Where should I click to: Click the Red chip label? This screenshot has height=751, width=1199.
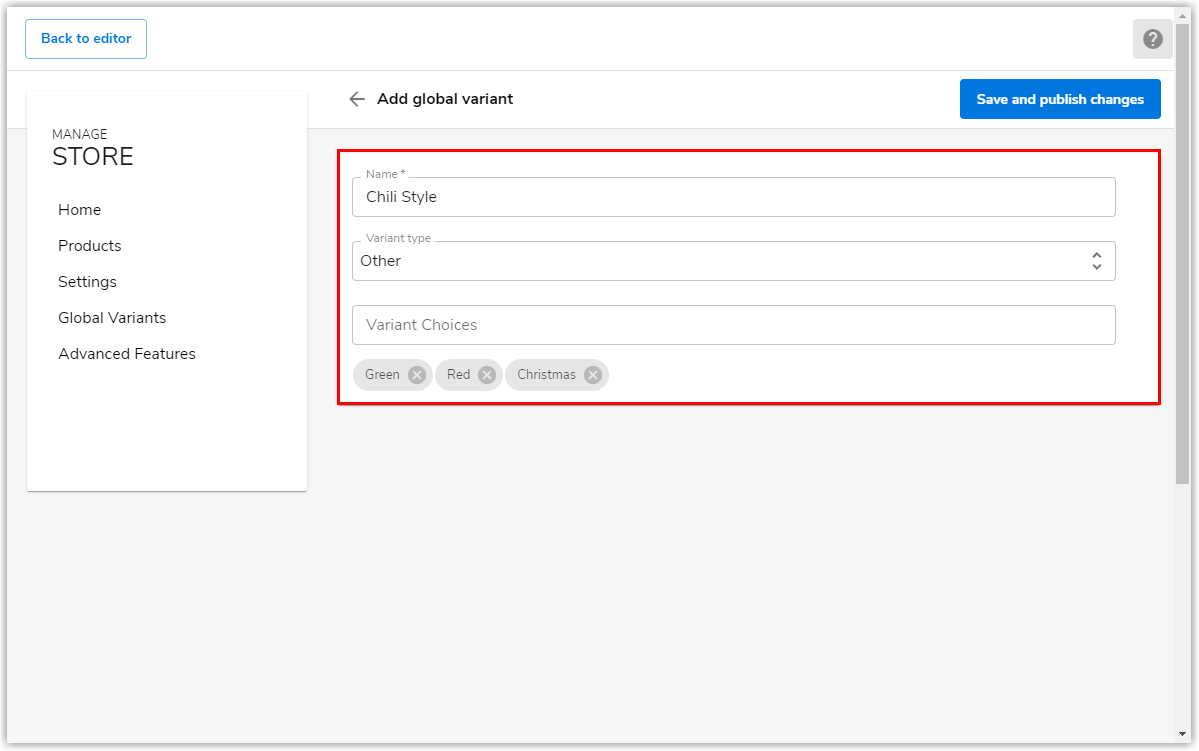coord(459,375)
